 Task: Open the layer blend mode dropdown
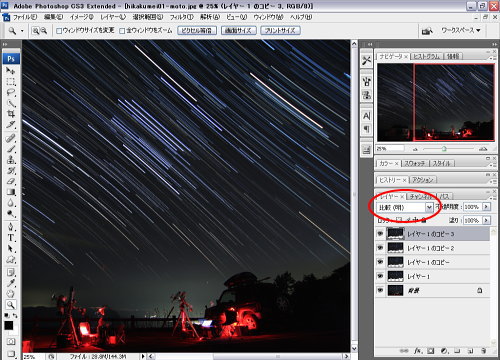tap(405, 207)
